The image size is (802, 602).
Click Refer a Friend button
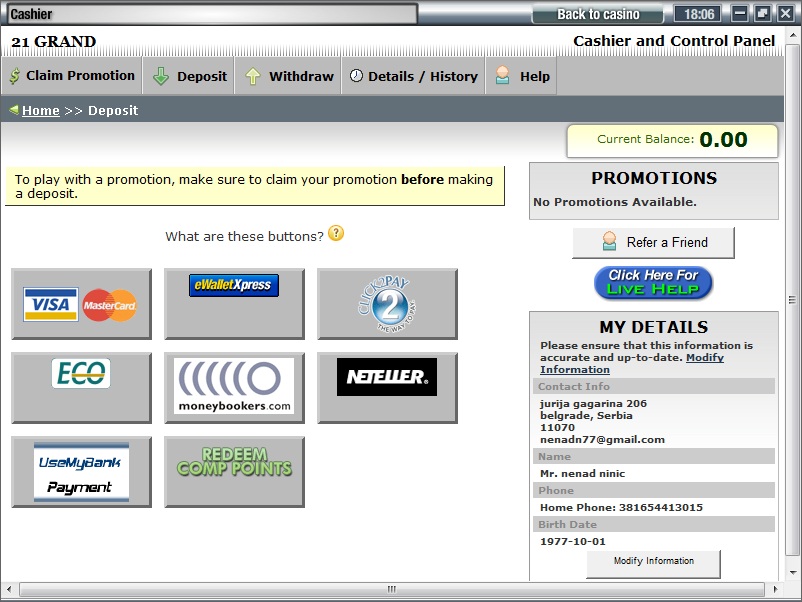(x=653, y=242)
